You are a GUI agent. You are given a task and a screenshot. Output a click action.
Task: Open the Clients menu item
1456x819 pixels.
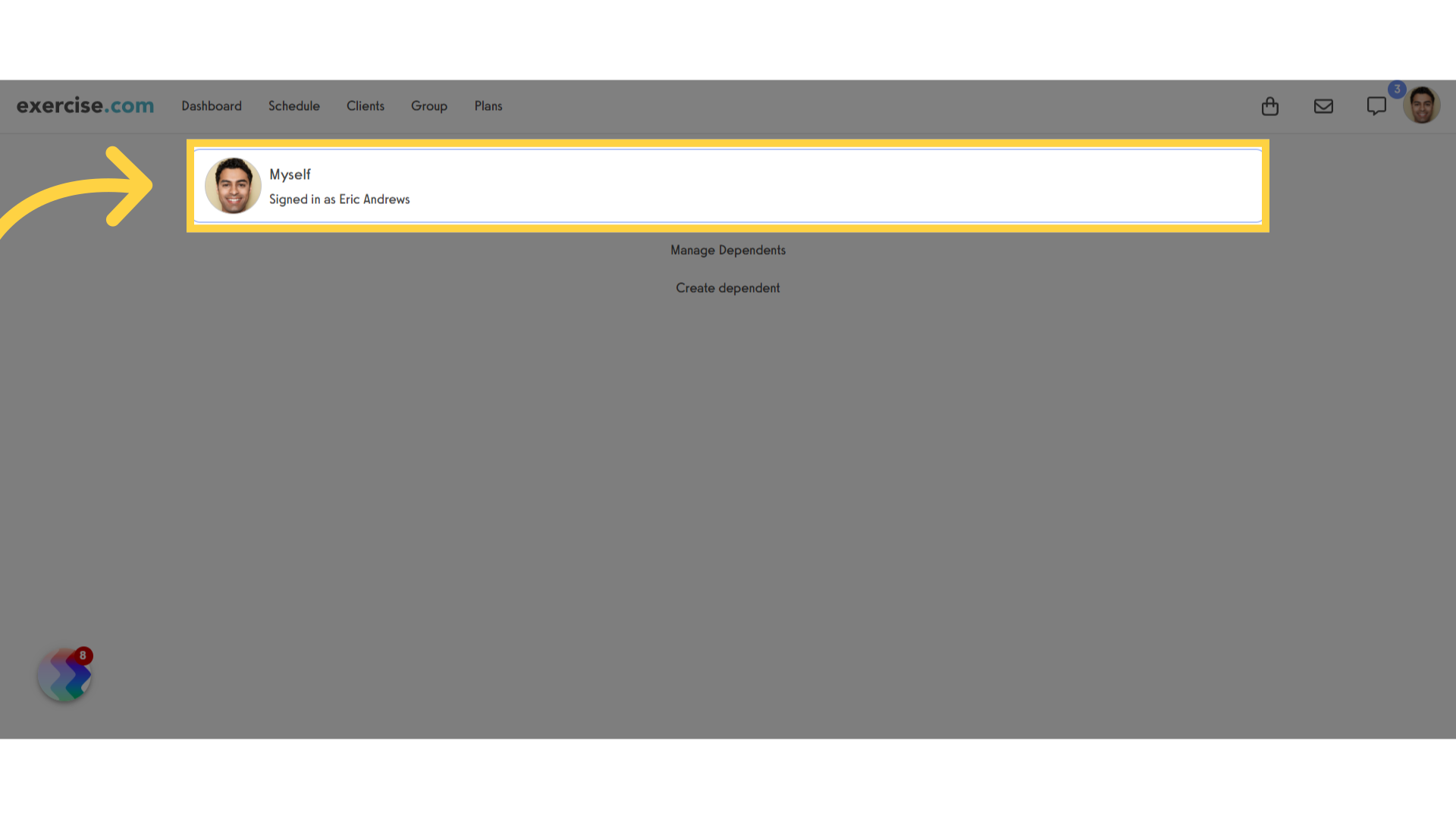tap(366, 106)
